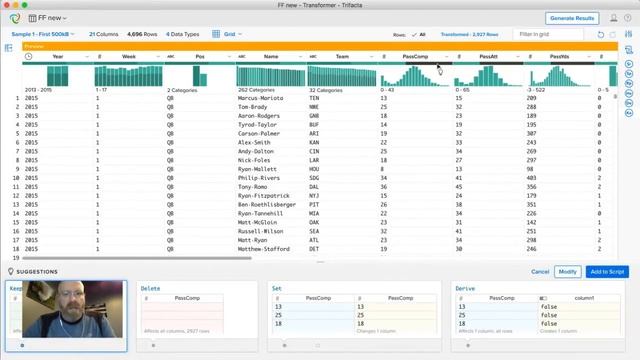The height and width of the screenshot is (360, 640).
Task: Click the SEA team cell
Action: tap(313, 231)
